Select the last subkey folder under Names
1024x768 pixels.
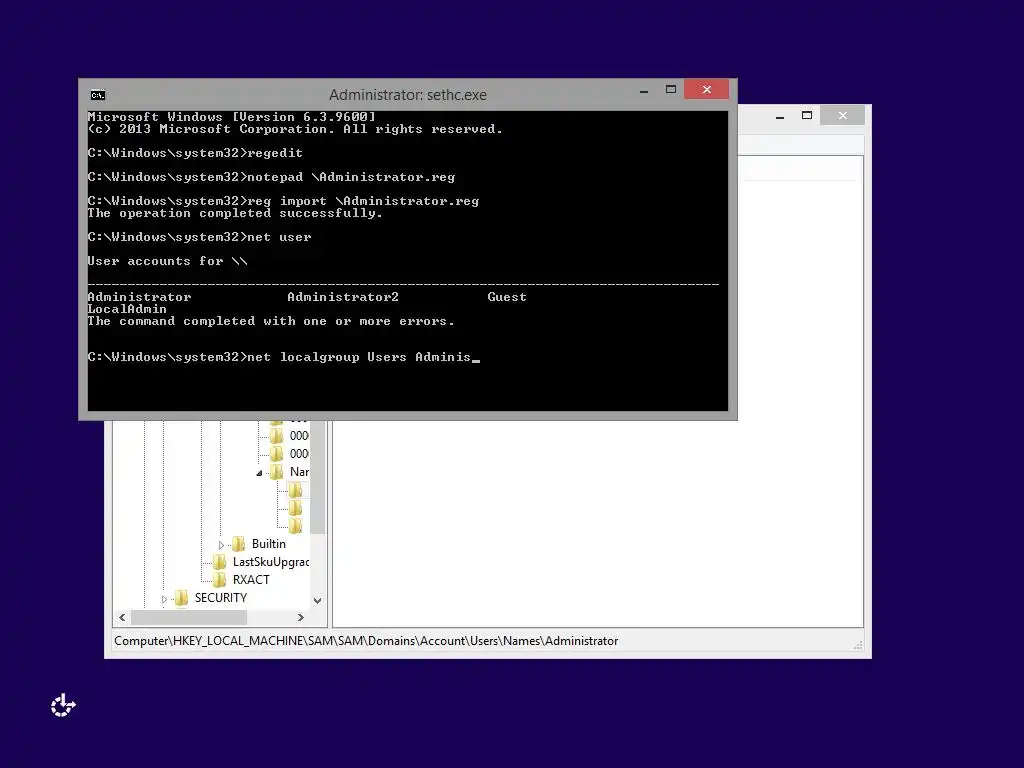tap(296, 526)
